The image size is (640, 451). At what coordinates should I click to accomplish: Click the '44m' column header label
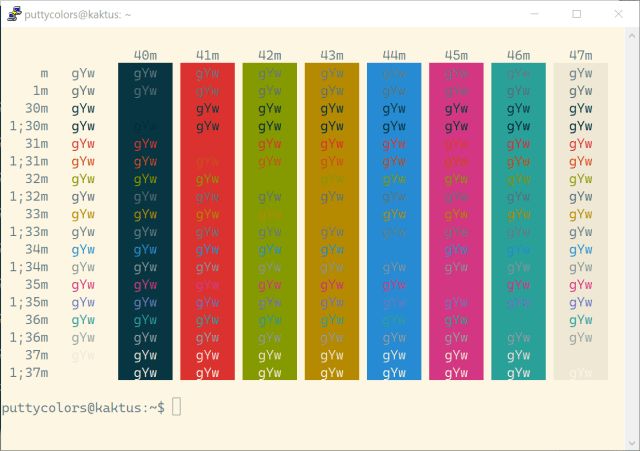pos(394,55)
